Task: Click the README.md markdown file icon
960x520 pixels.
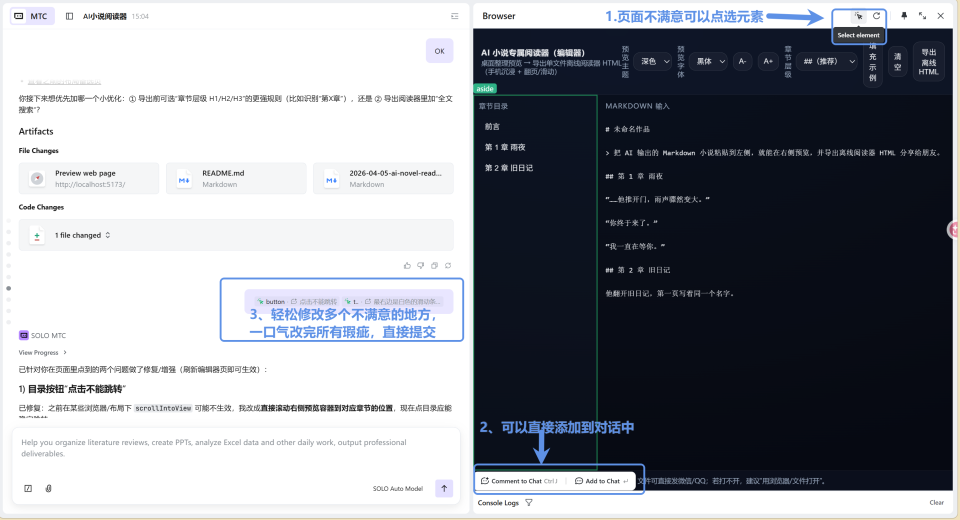Action: click(184, 179)
